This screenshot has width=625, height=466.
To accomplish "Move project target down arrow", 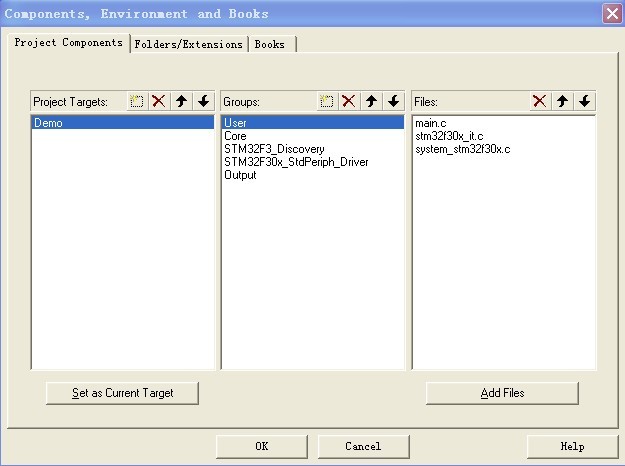I will 203,101.
